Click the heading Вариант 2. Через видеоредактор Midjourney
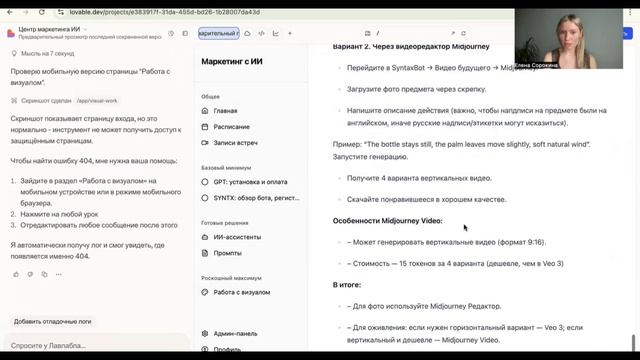 [x=411, y=47]
